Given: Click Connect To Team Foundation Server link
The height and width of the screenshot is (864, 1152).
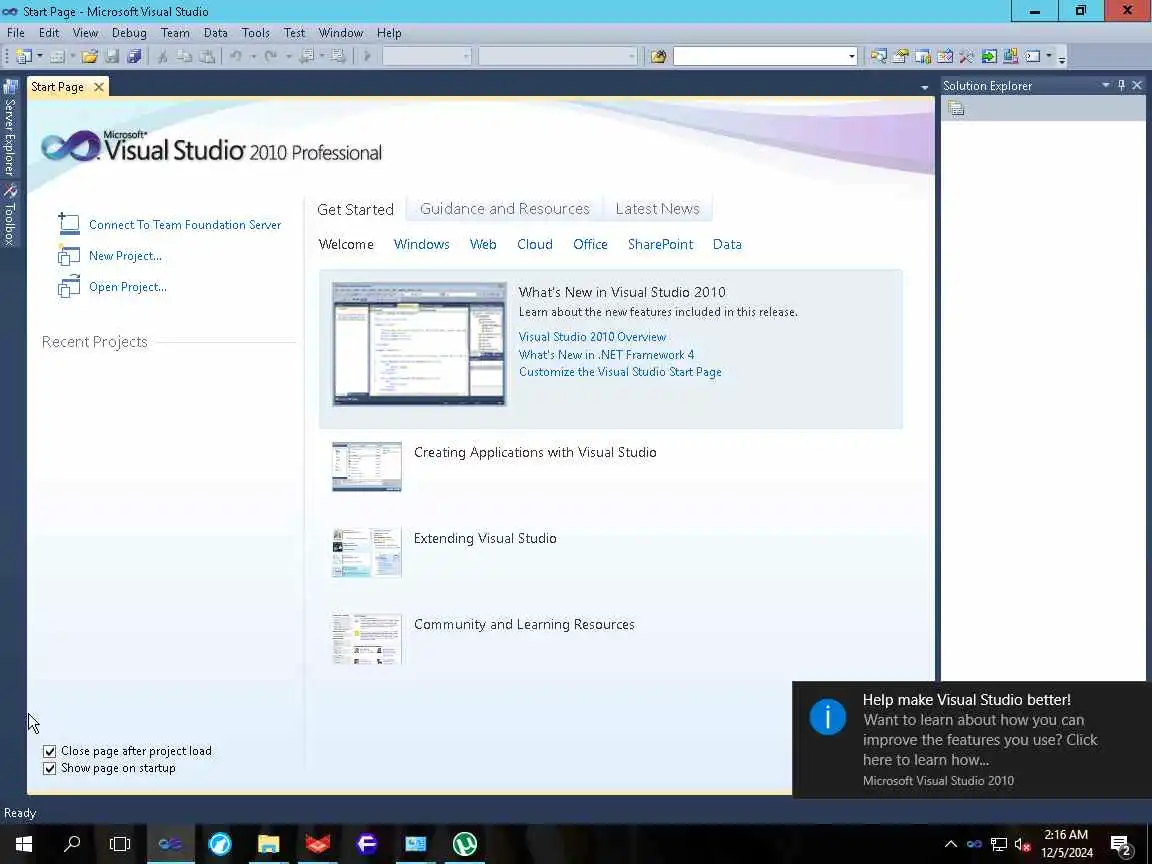Looking at the screenshot, I should click(x=185, y=225).
